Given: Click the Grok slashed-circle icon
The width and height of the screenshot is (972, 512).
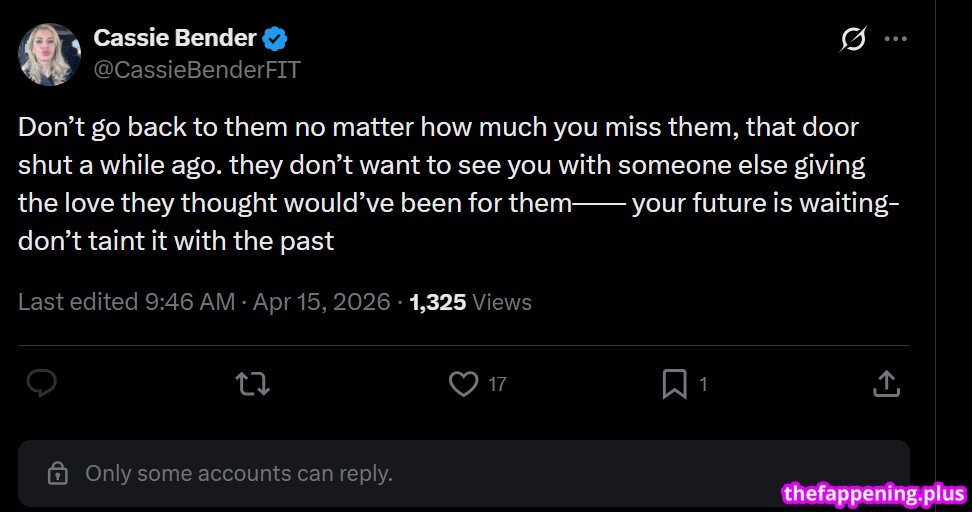Looking at the screenshot, I should [x=853, y=39].
